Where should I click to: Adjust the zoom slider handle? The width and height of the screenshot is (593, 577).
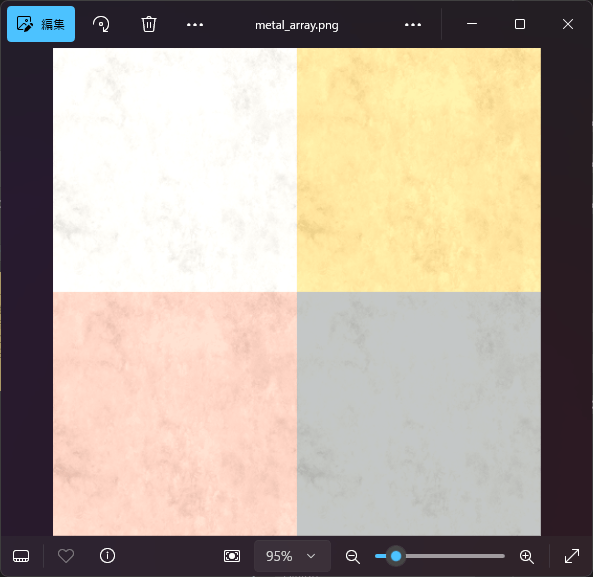pos(396,556)
